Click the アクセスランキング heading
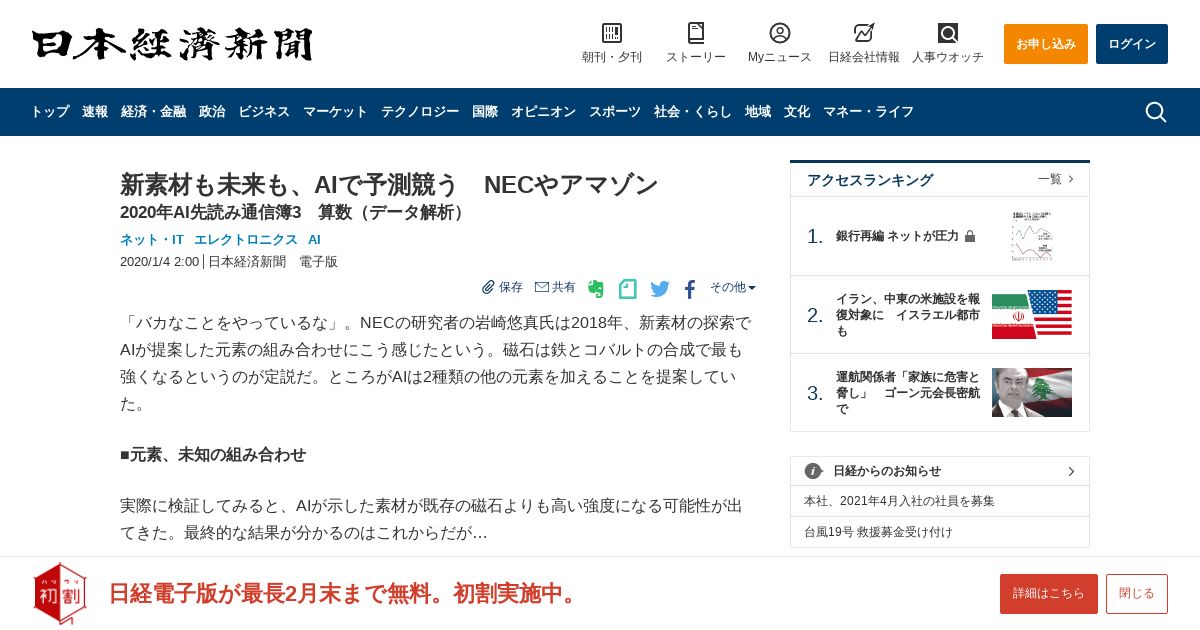 coord(870,180)
